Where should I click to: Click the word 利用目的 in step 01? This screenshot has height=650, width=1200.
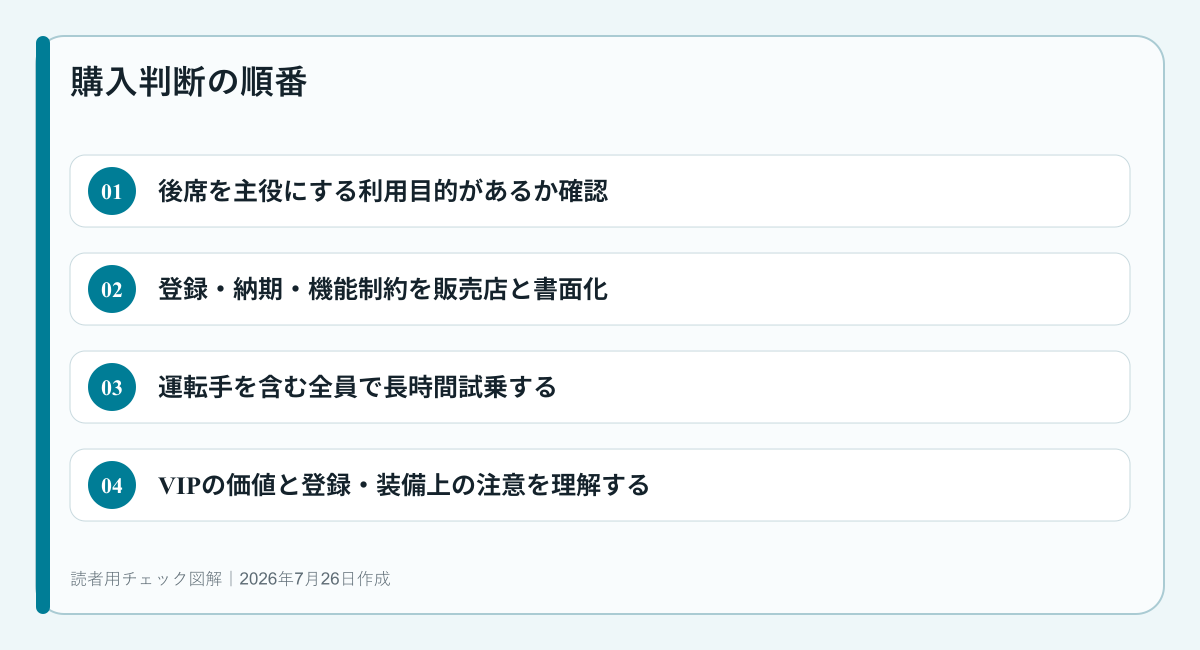pyautogui.click(x=407, y=191)
